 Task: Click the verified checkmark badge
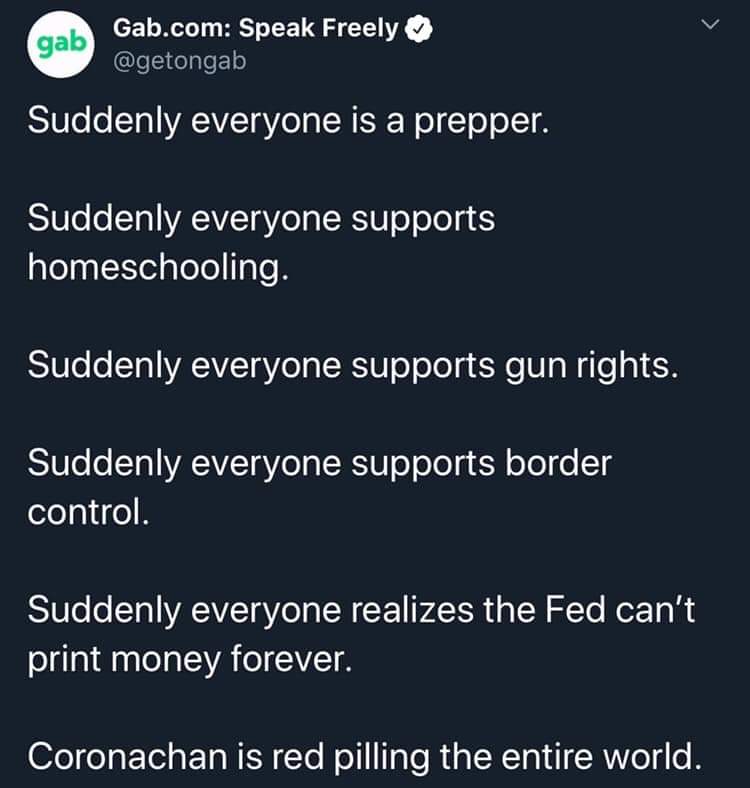click(419, 29)
